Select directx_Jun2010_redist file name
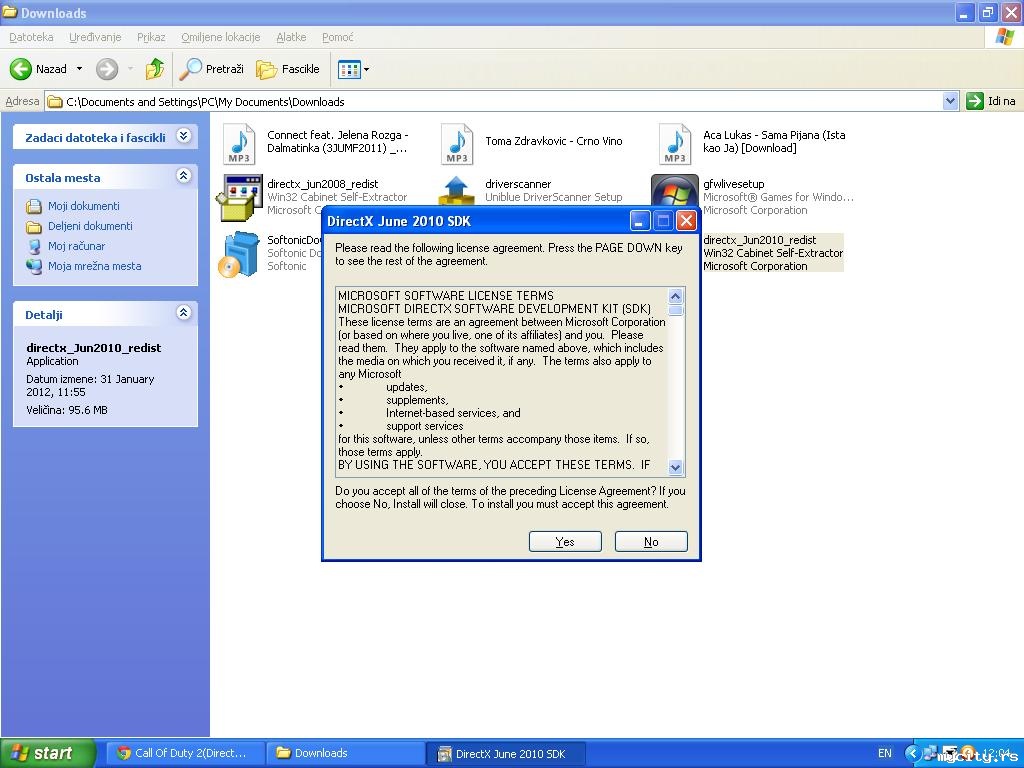 point(760,240)
